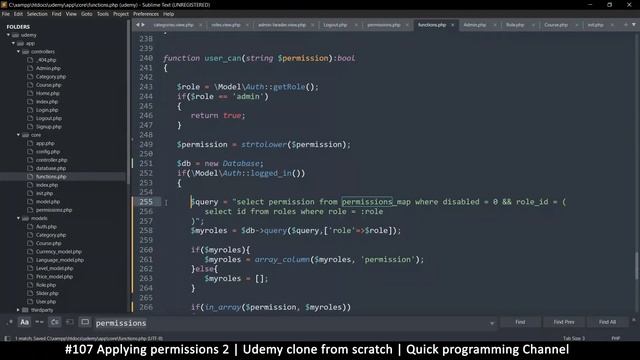Open model.php in the sidebar

coord(48,202)
